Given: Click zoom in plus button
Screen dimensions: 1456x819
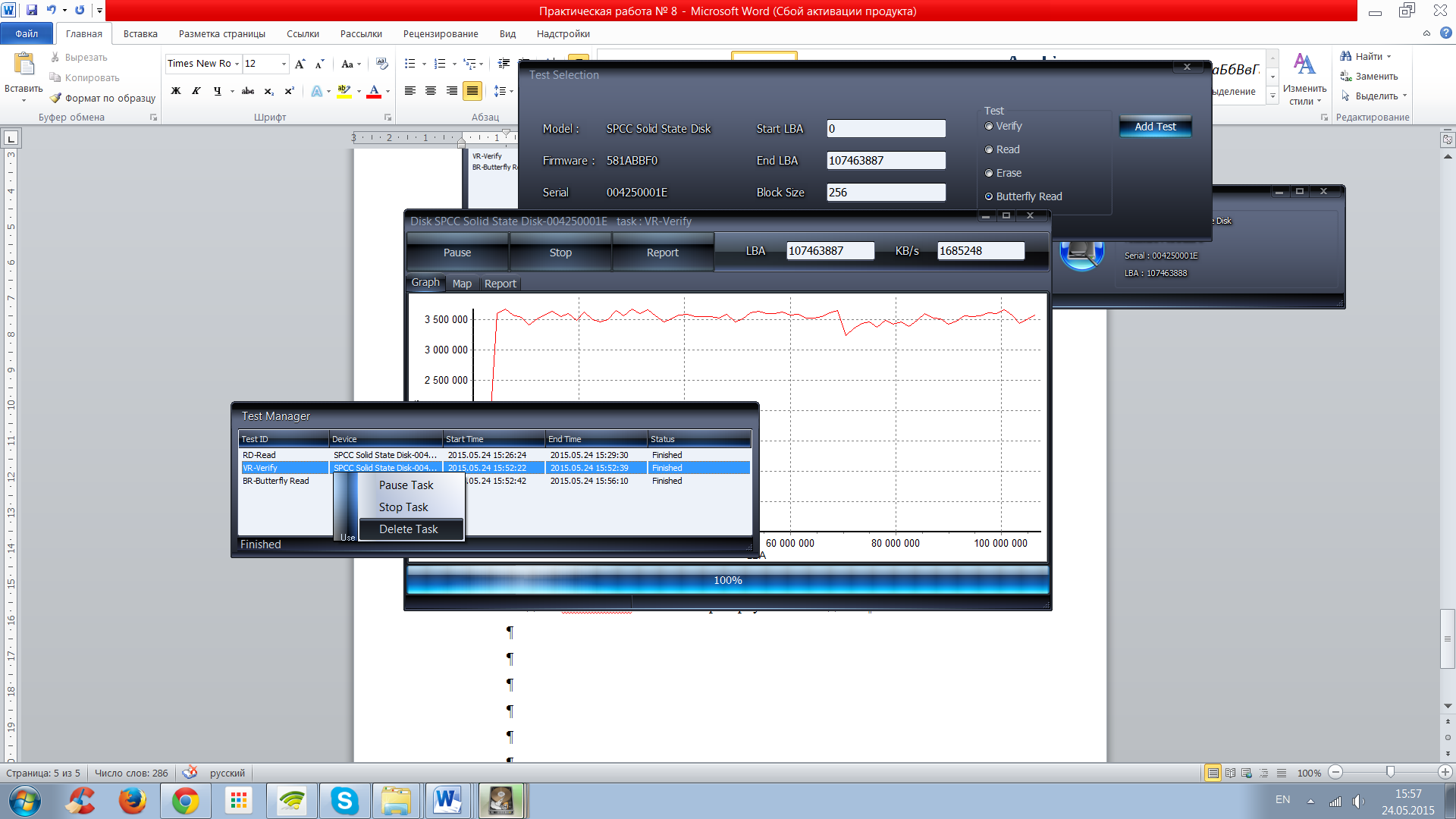Looking at the screenshot, I should pyautogui.click(x=1445, y=772).
